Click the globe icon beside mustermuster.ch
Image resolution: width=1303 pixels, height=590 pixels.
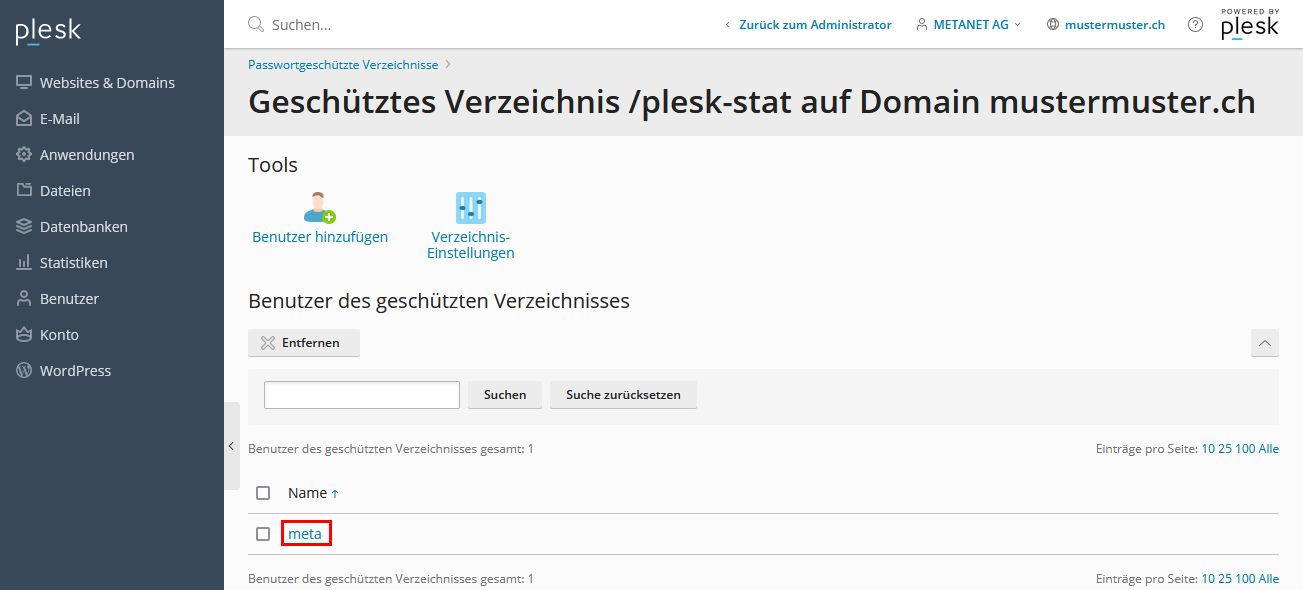(x=1053, y=25)
